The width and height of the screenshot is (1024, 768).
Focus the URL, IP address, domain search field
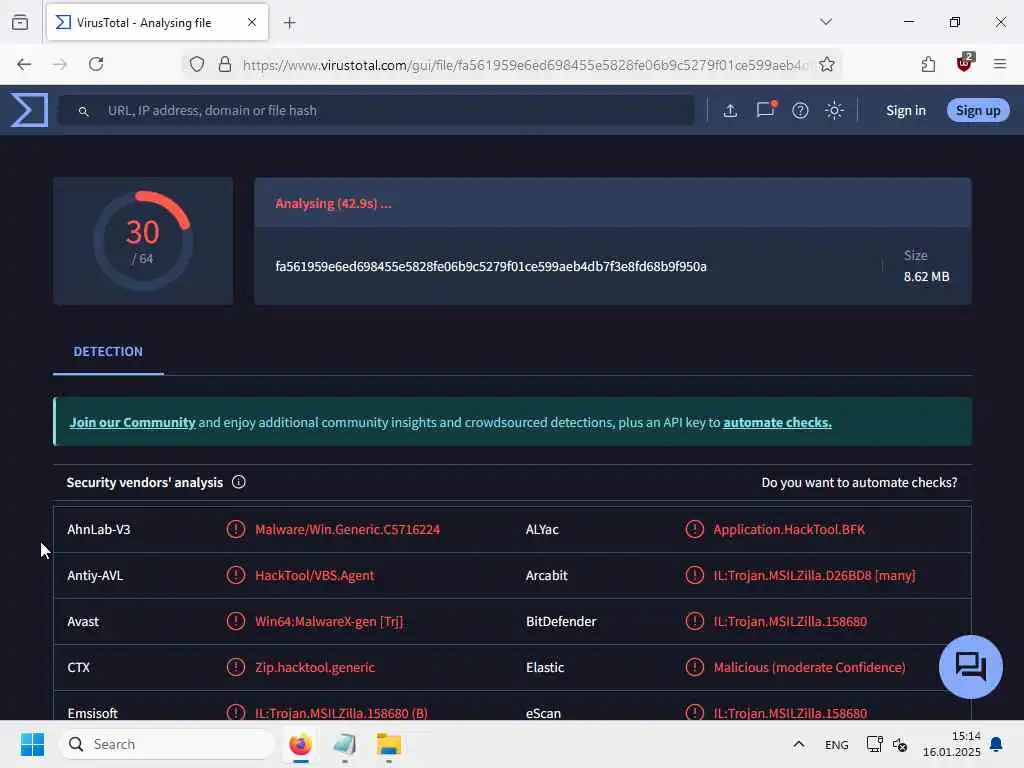pyautogui.click(x=376, y=110)
